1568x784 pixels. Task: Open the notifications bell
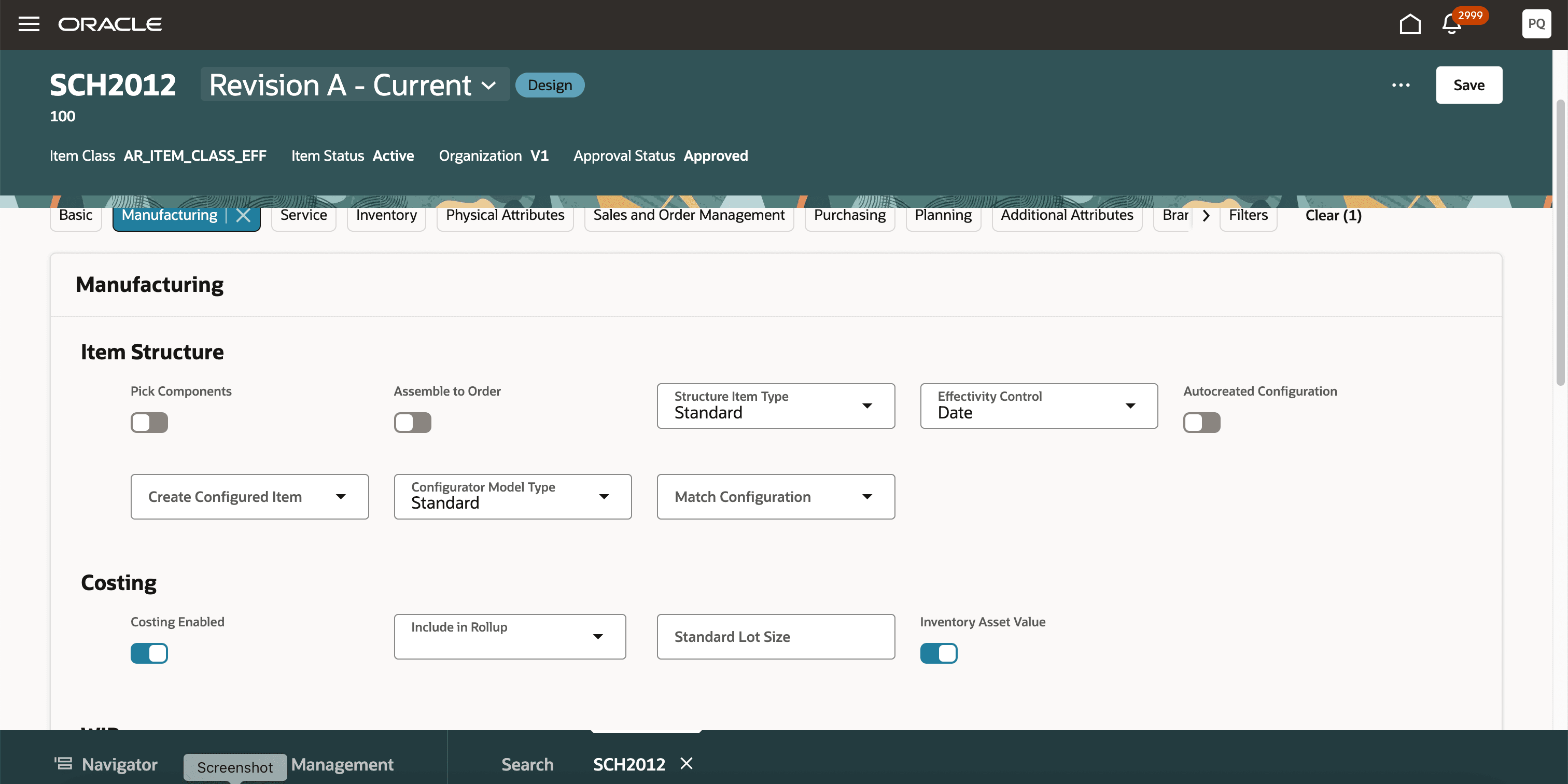1452,25
